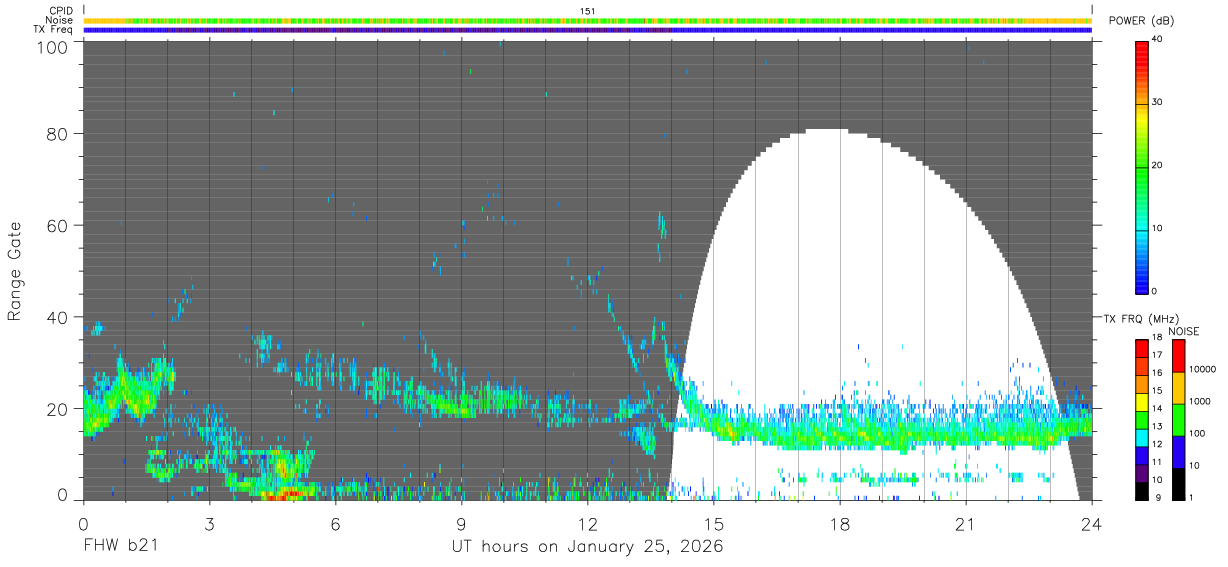This screenshot has height=567, width=1228.
Task: Click the TX FRQ (MHz) legend title
Action: pyautogui.click(x=1139, y=319)
